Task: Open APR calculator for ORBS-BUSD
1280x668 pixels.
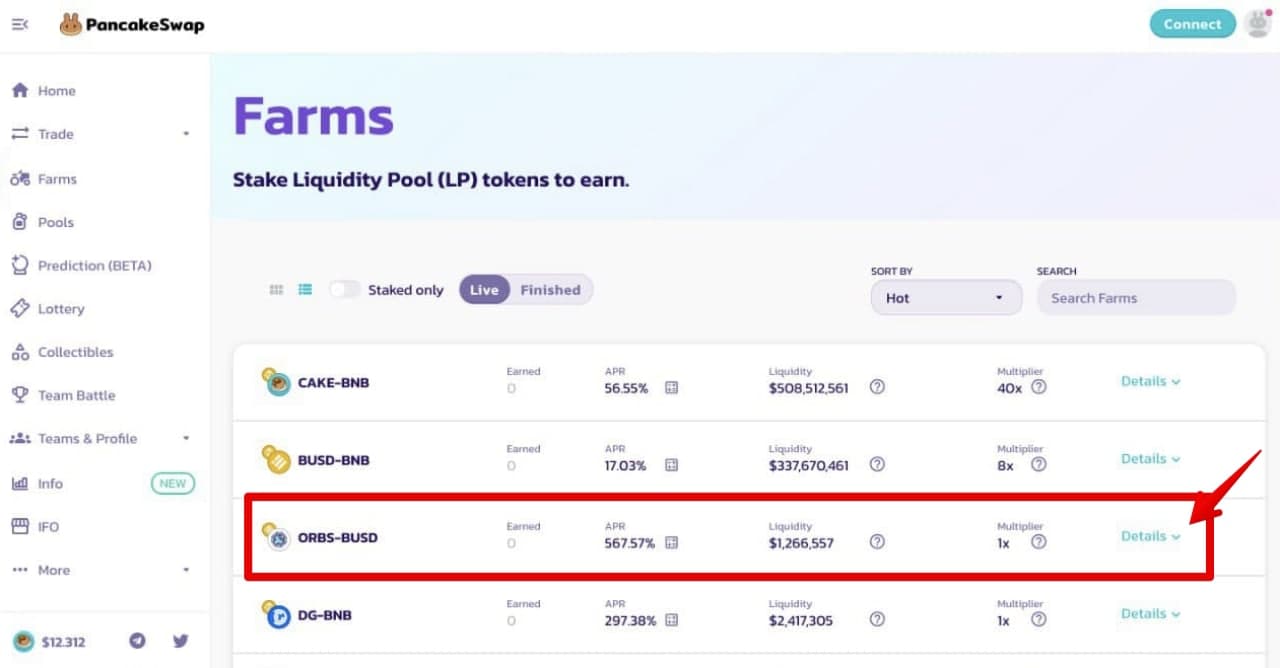Action: pyautogui.click(x=672, y=543)
